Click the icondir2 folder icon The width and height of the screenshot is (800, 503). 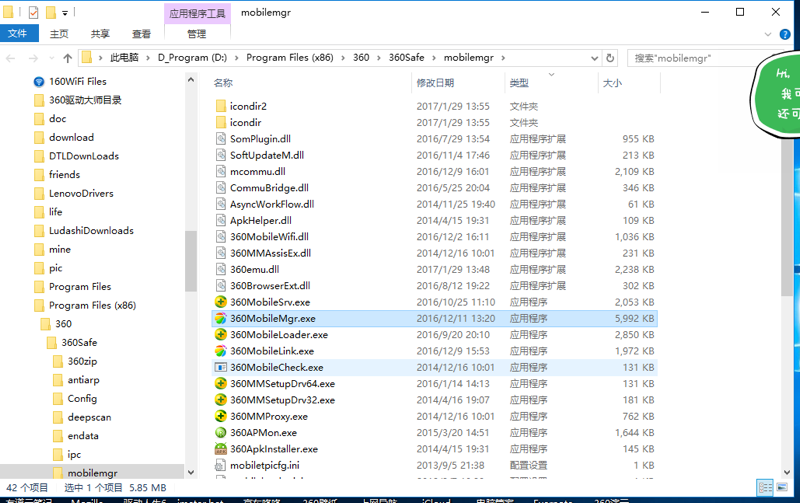(x=220, y=106)
